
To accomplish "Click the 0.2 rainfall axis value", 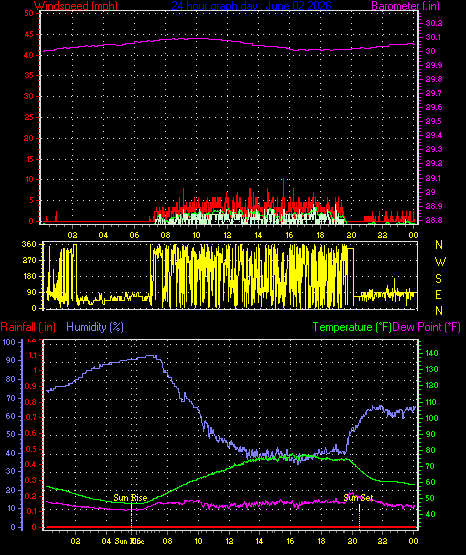I will pos(31,496).
